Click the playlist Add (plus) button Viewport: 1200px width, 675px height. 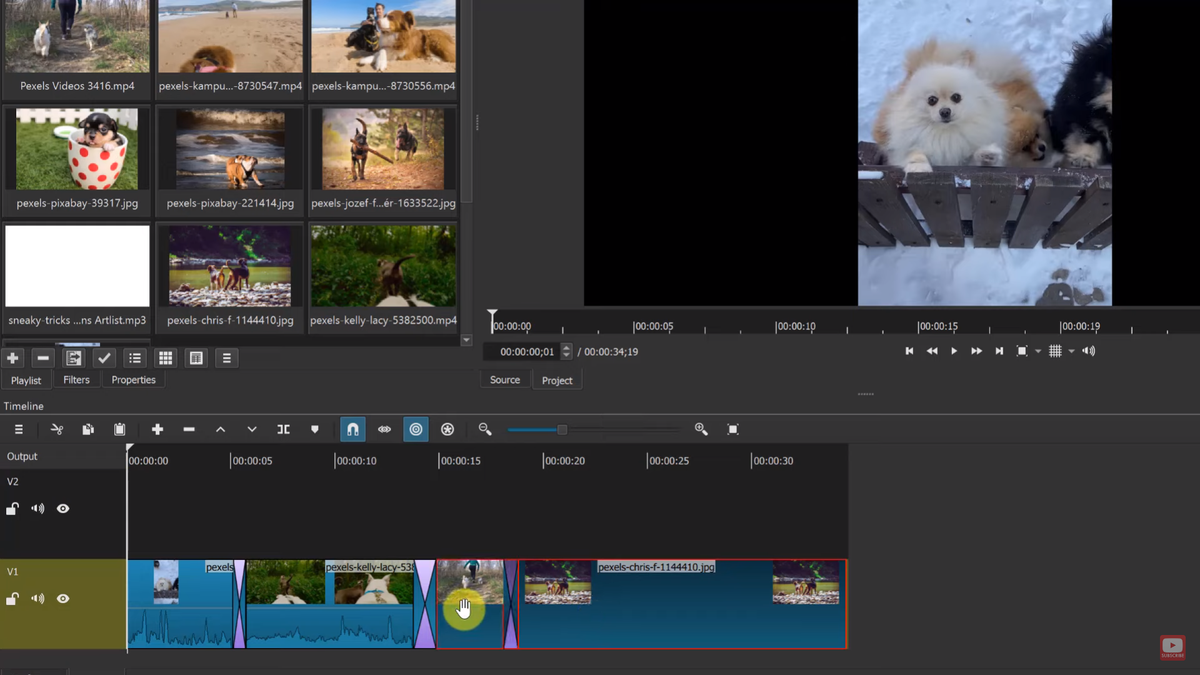tap(13, 358)
